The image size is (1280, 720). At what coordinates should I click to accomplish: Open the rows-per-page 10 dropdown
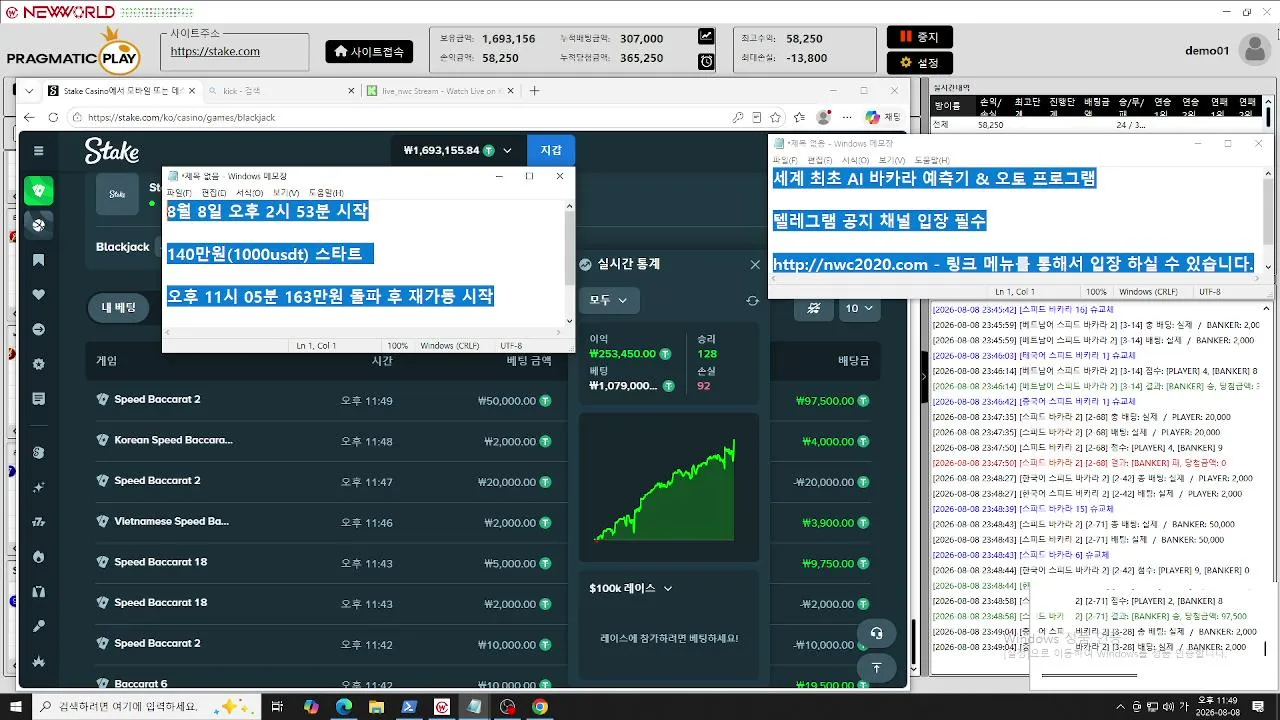click(x=859, y=308)
